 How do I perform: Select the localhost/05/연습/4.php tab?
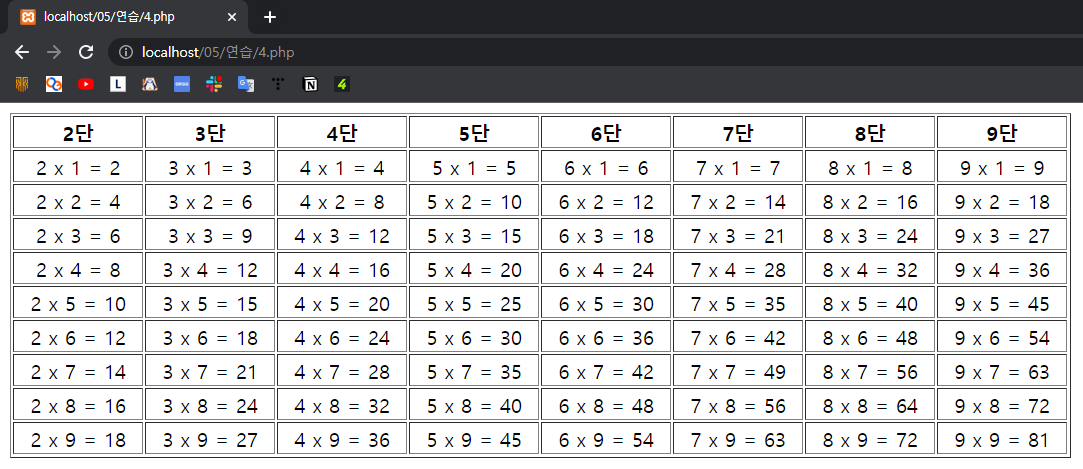pos(128,17)
